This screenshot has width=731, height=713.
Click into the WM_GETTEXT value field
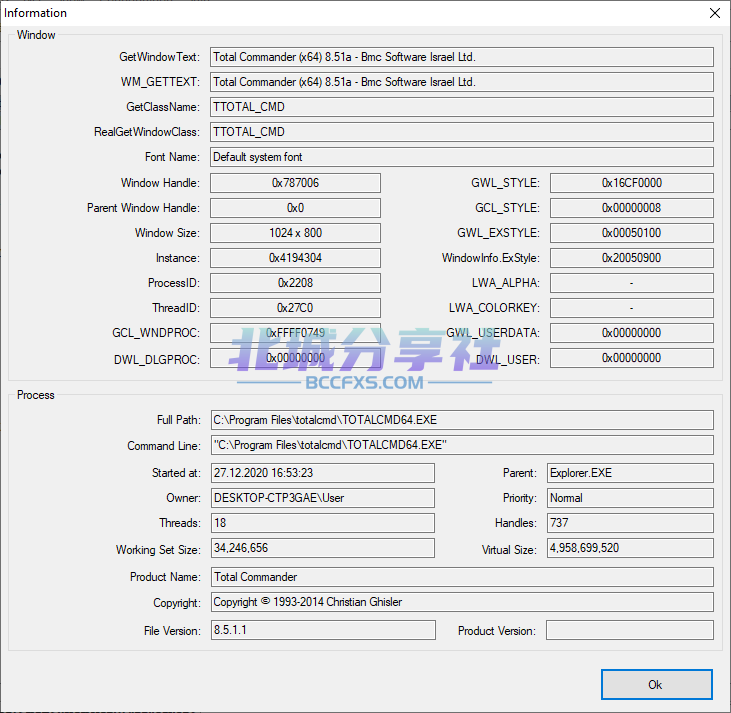tap(462, 82)
